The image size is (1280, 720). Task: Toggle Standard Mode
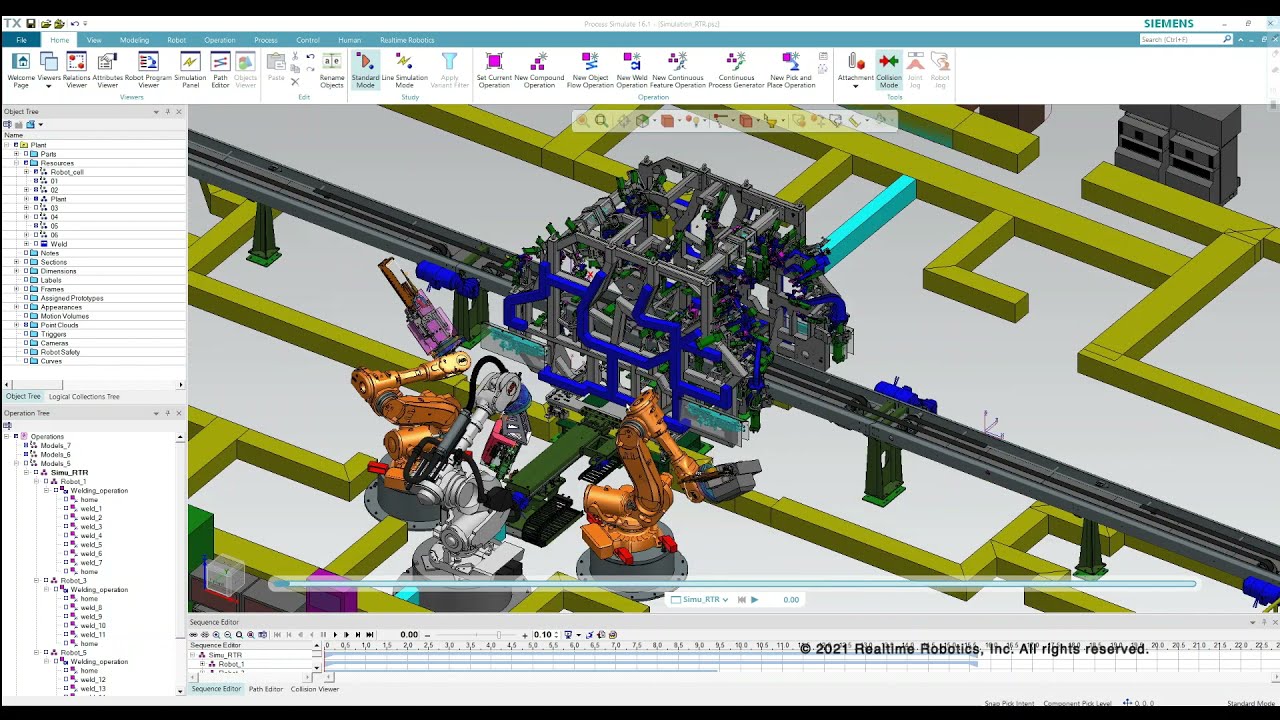point(365,70)
